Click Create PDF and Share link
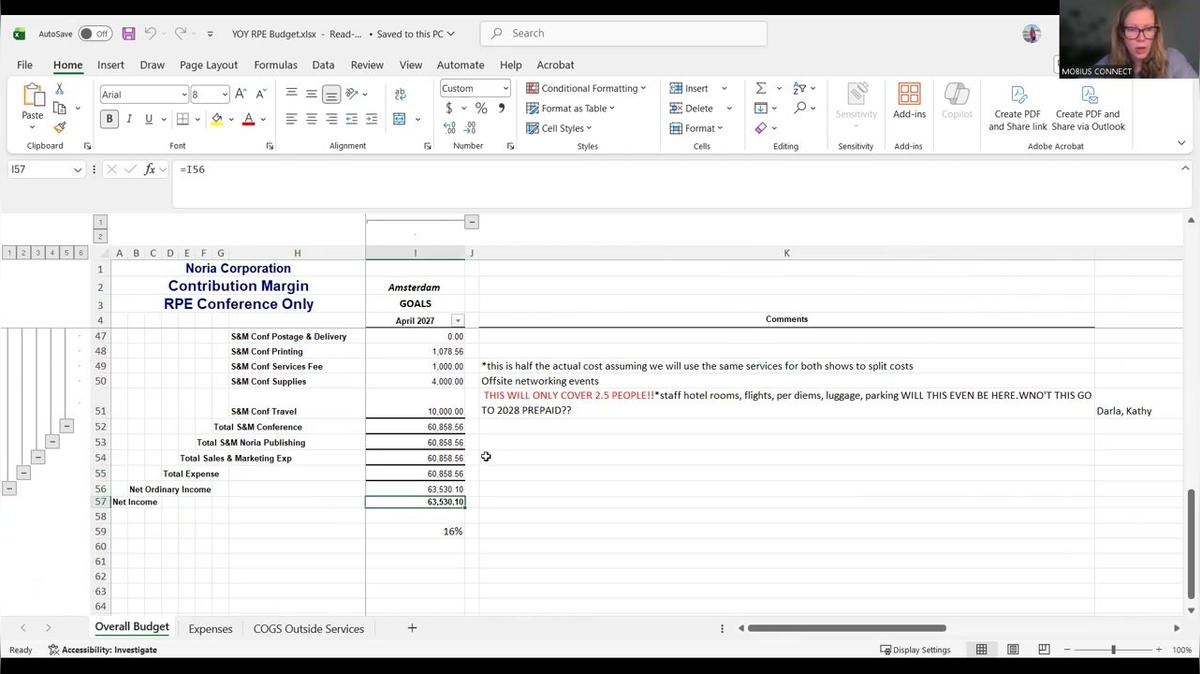This screenshot has width=1200, height=674. click(1017, 107)
